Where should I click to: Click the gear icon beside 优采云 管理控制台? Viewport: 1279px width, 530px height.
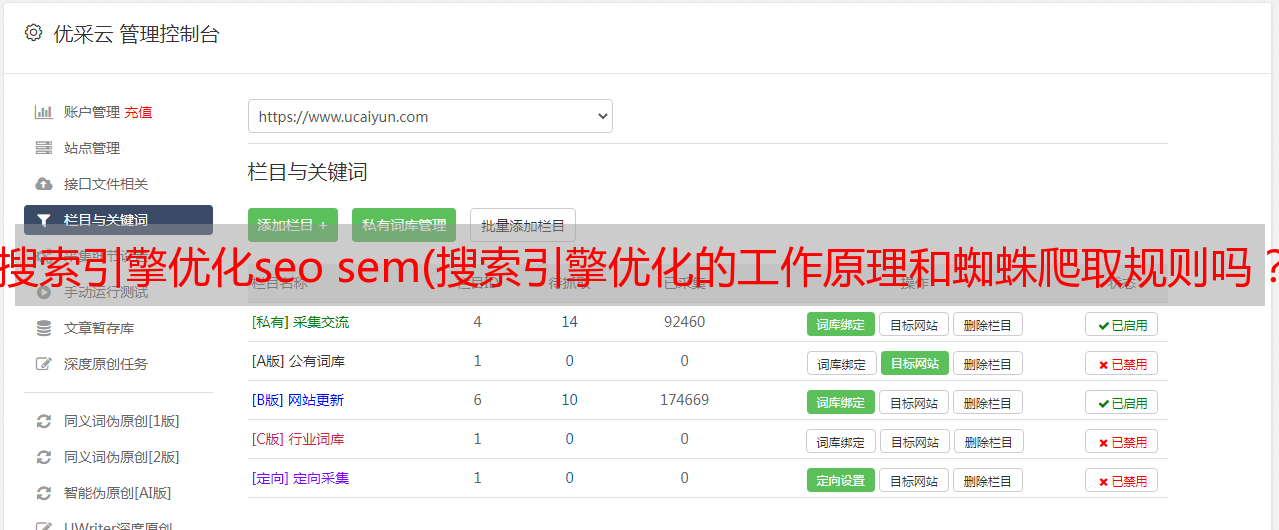click(x=34, y=33)
